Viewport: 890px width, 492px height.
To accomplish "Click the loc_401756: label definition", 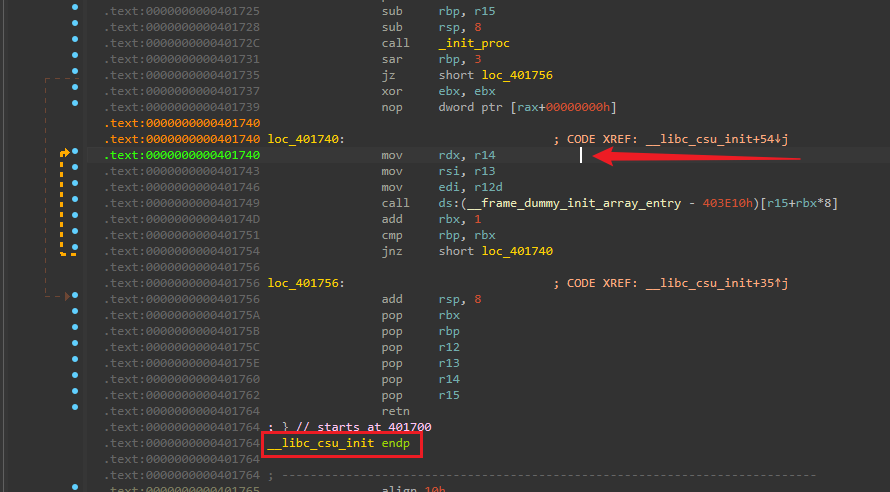I will tap(306, 283).
